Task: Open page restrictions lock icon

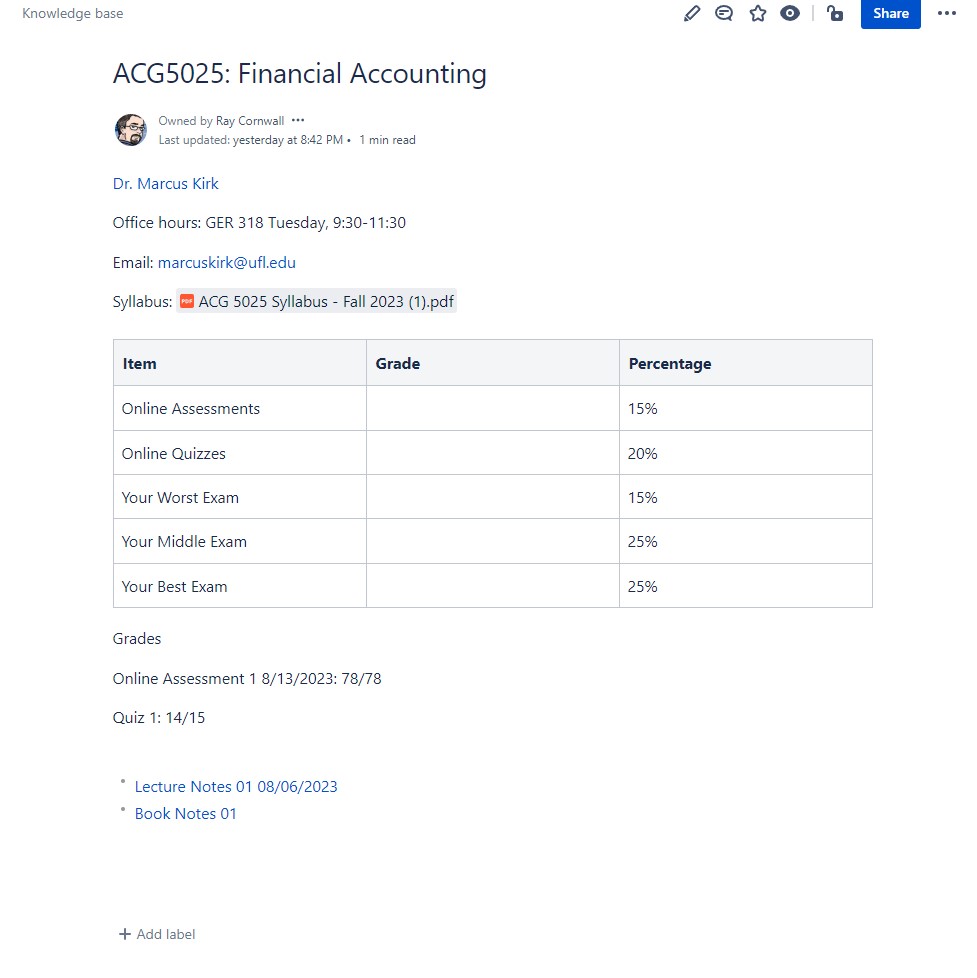Action: point(835,13)
